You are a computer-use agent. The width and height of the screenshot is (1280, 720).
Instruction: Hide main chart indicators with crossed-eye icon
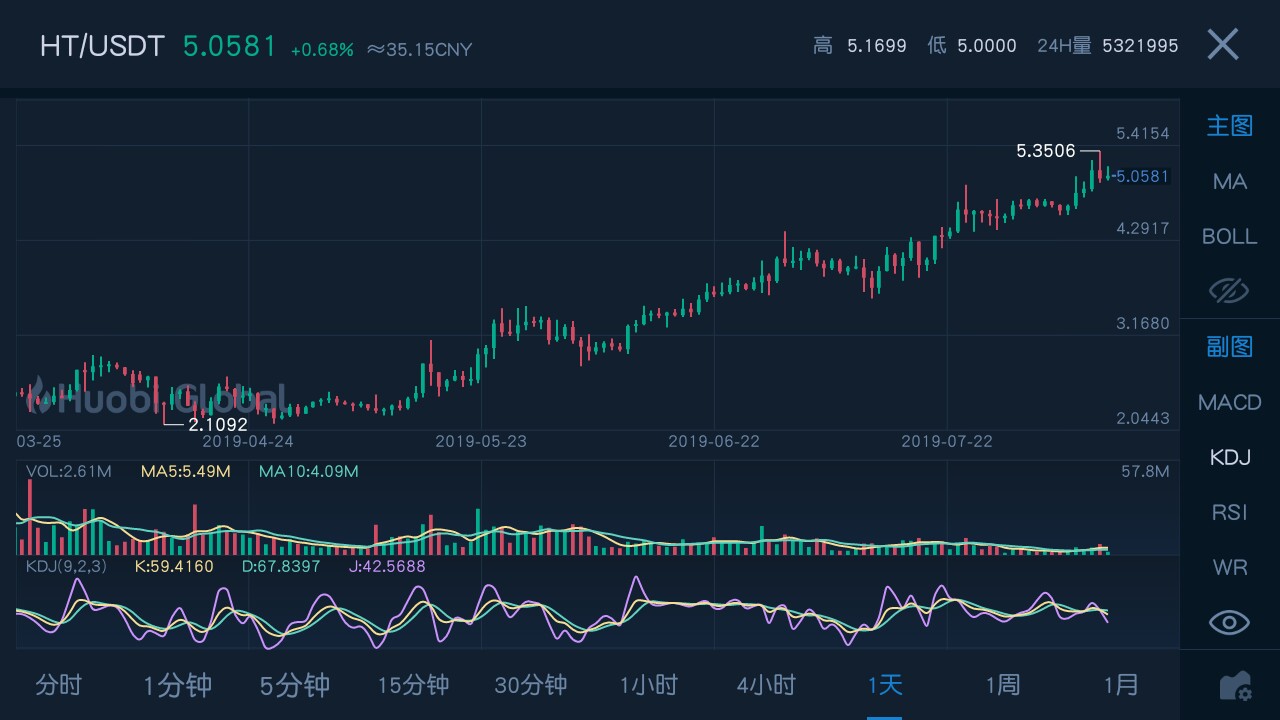coord(1229,291)
